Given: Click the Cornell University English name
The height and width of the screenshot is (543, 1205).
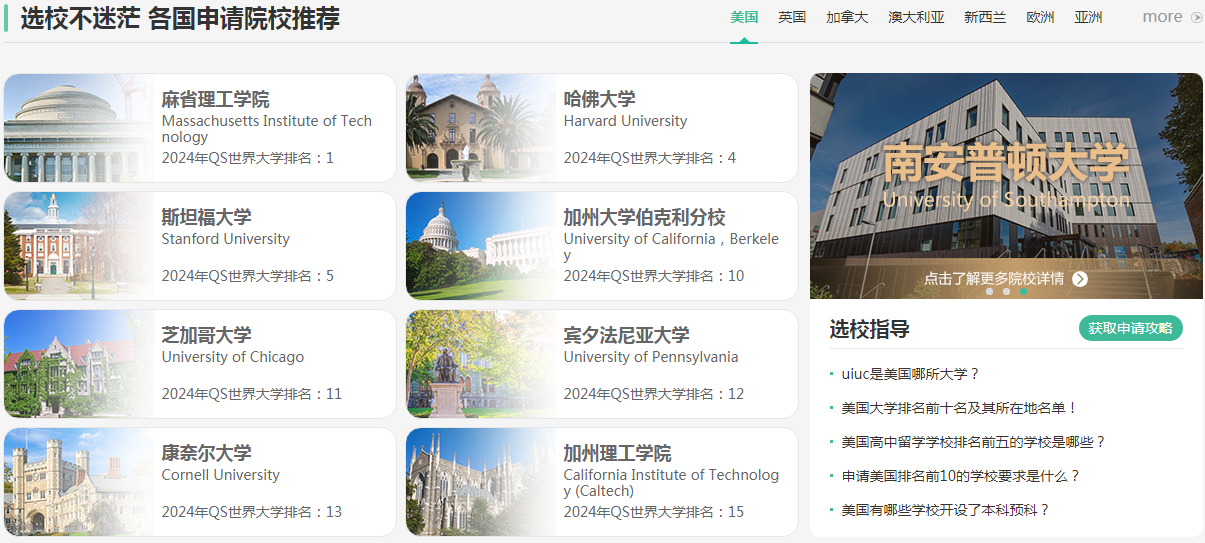Looking at the screenshot, I should click(x=220, y=475).
